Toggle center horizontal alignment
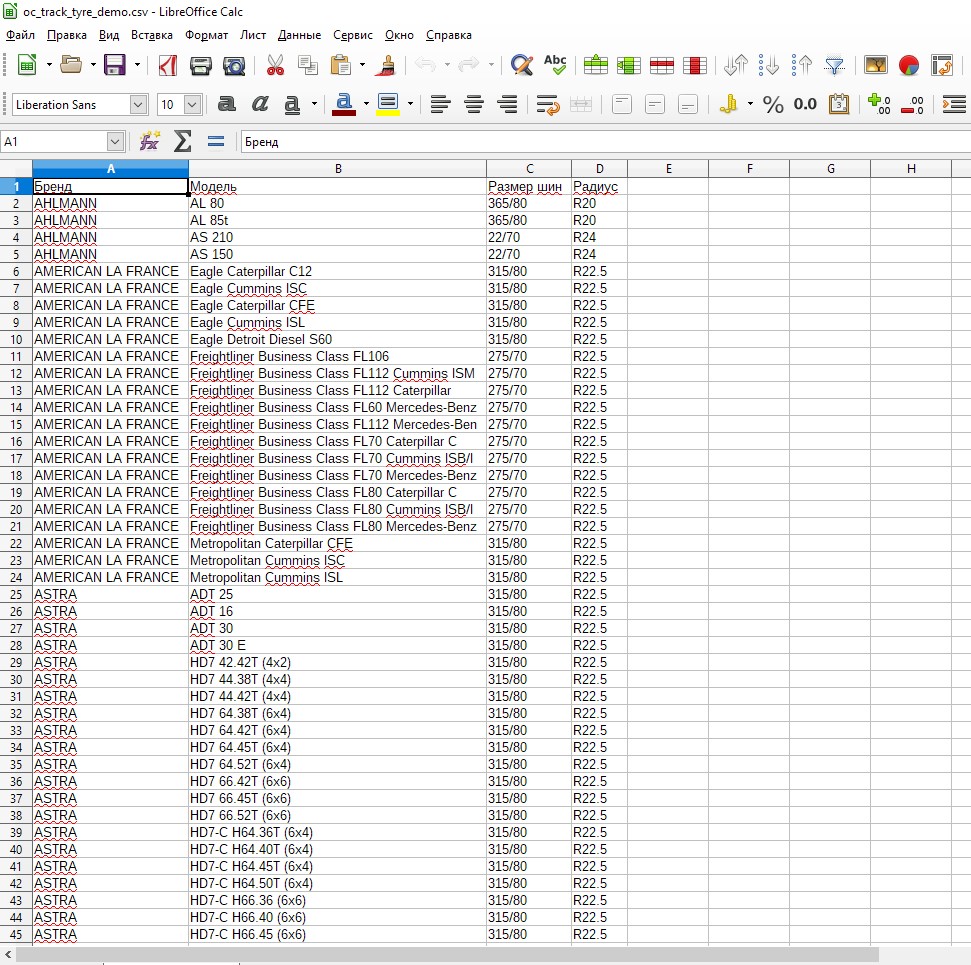971x965 pixels. pos(474,104)
